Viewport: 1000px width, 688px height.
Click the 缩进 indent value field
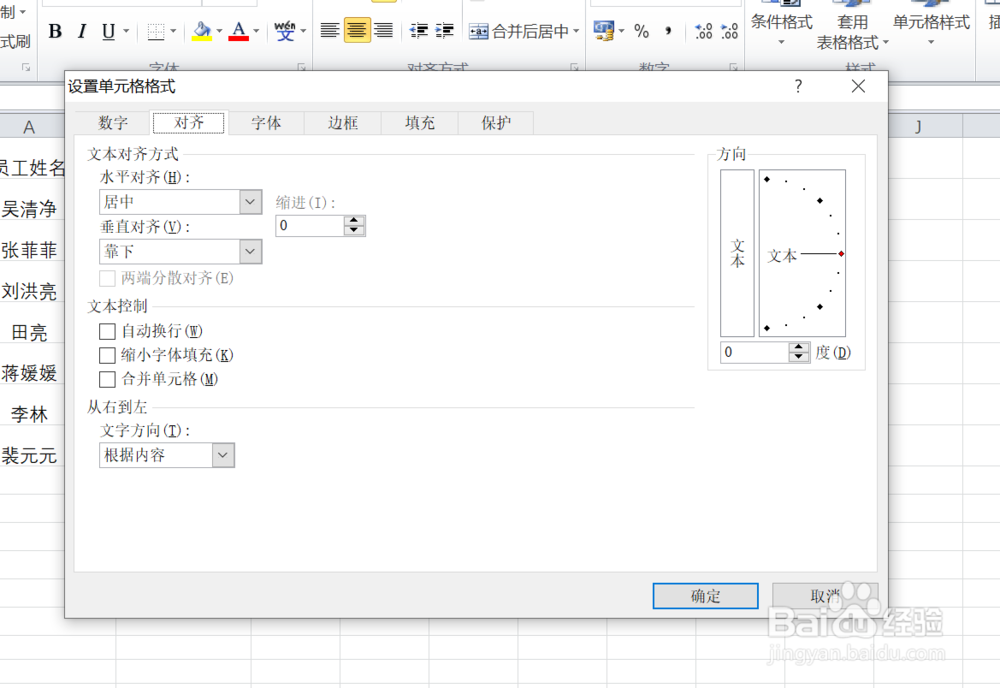(310, 226)
